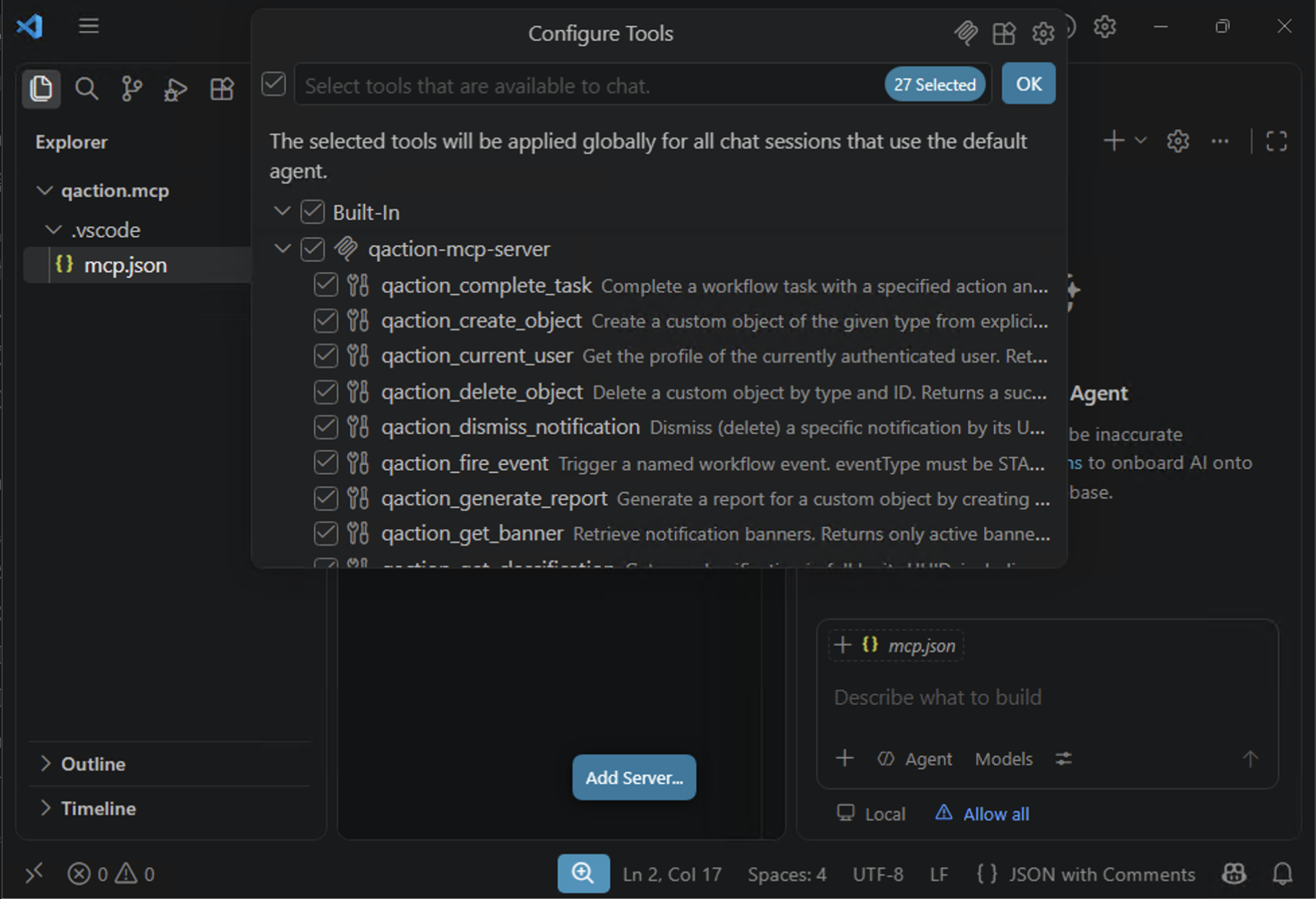Open chat panel more actions ellipsis
1316x899 pixels.
pos(1220,141)
